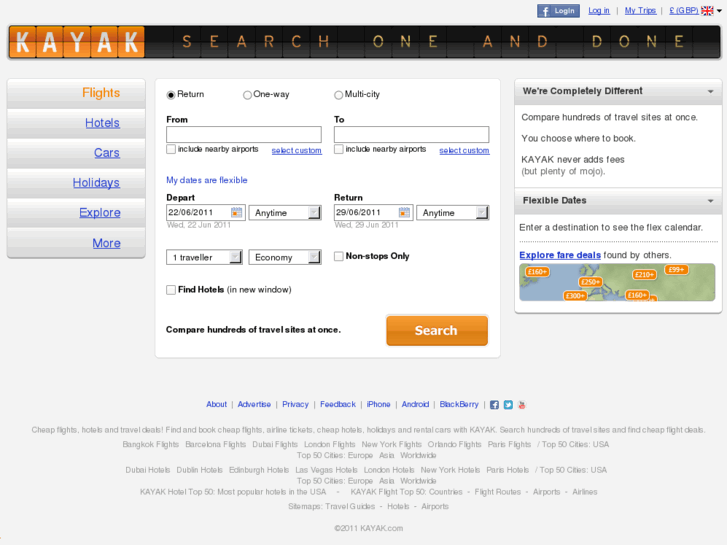727x545 pixels.
Task: Click the Edinburgh Hotels footer link
Action: (x=259, y=470)
